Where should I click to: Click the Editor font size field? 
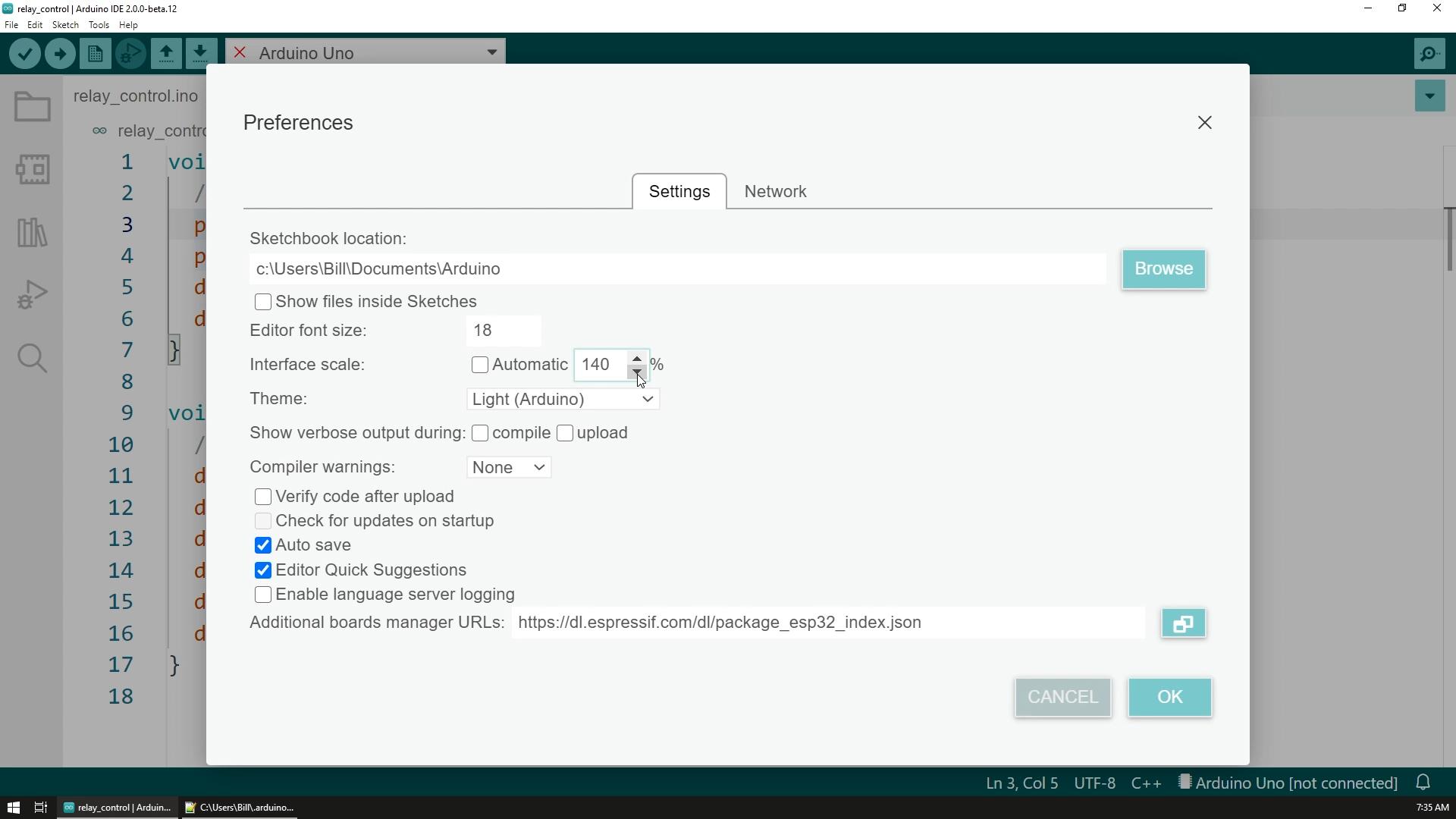tap(504, 331)
